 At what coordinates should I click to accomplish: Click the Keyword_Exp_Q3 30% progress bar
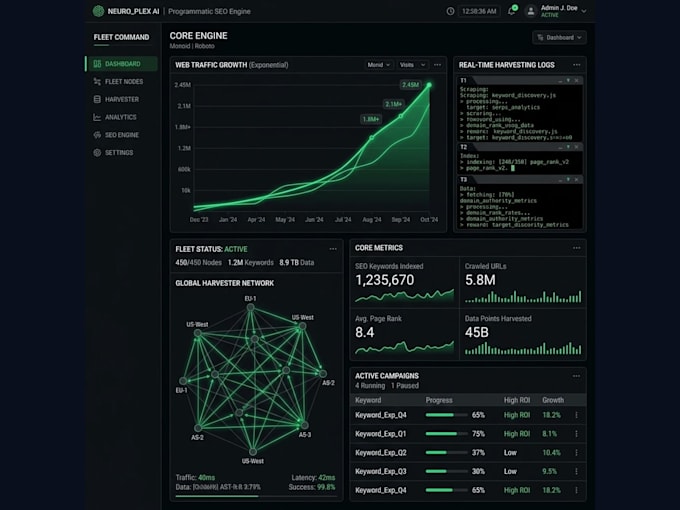(x=446, y=471)
